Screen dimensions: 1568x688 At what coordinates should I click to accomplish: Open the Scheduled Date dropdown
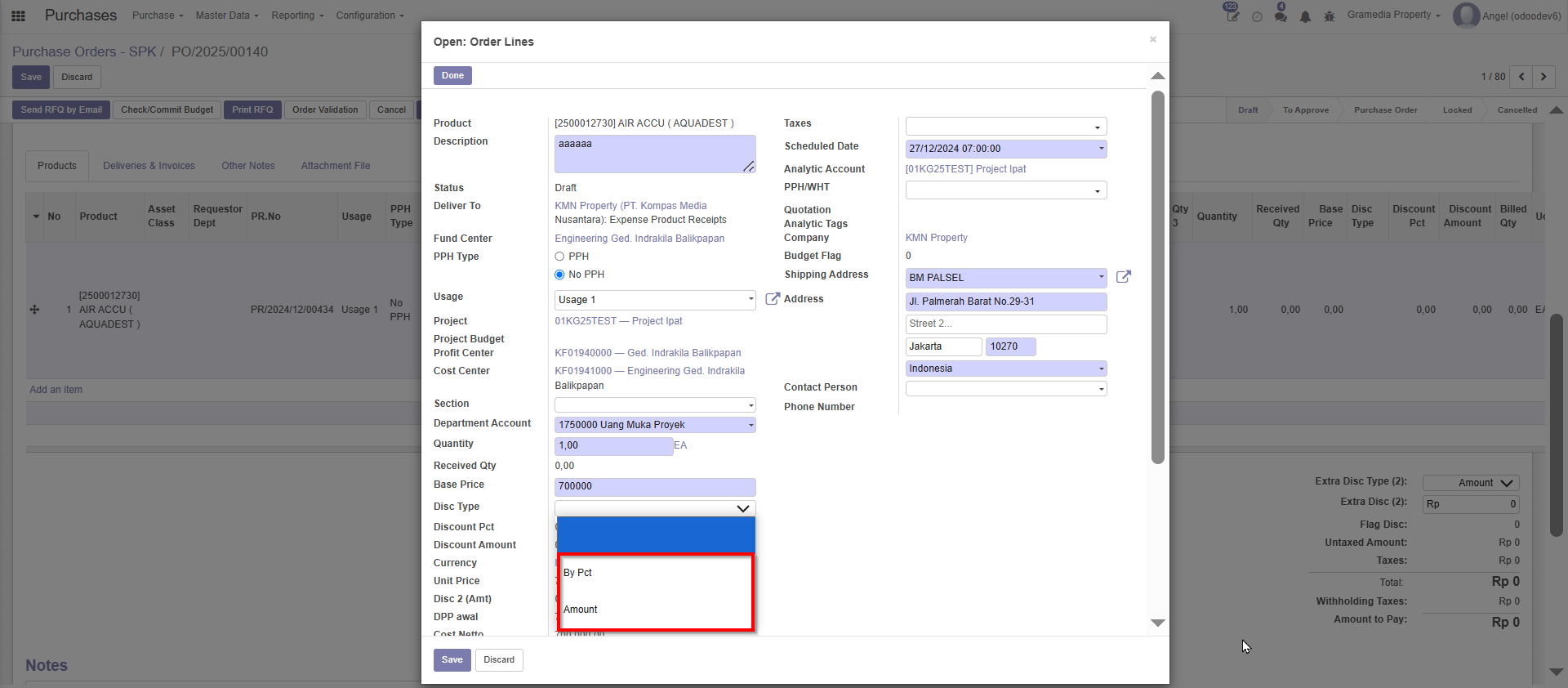[x=1006, y=149]
